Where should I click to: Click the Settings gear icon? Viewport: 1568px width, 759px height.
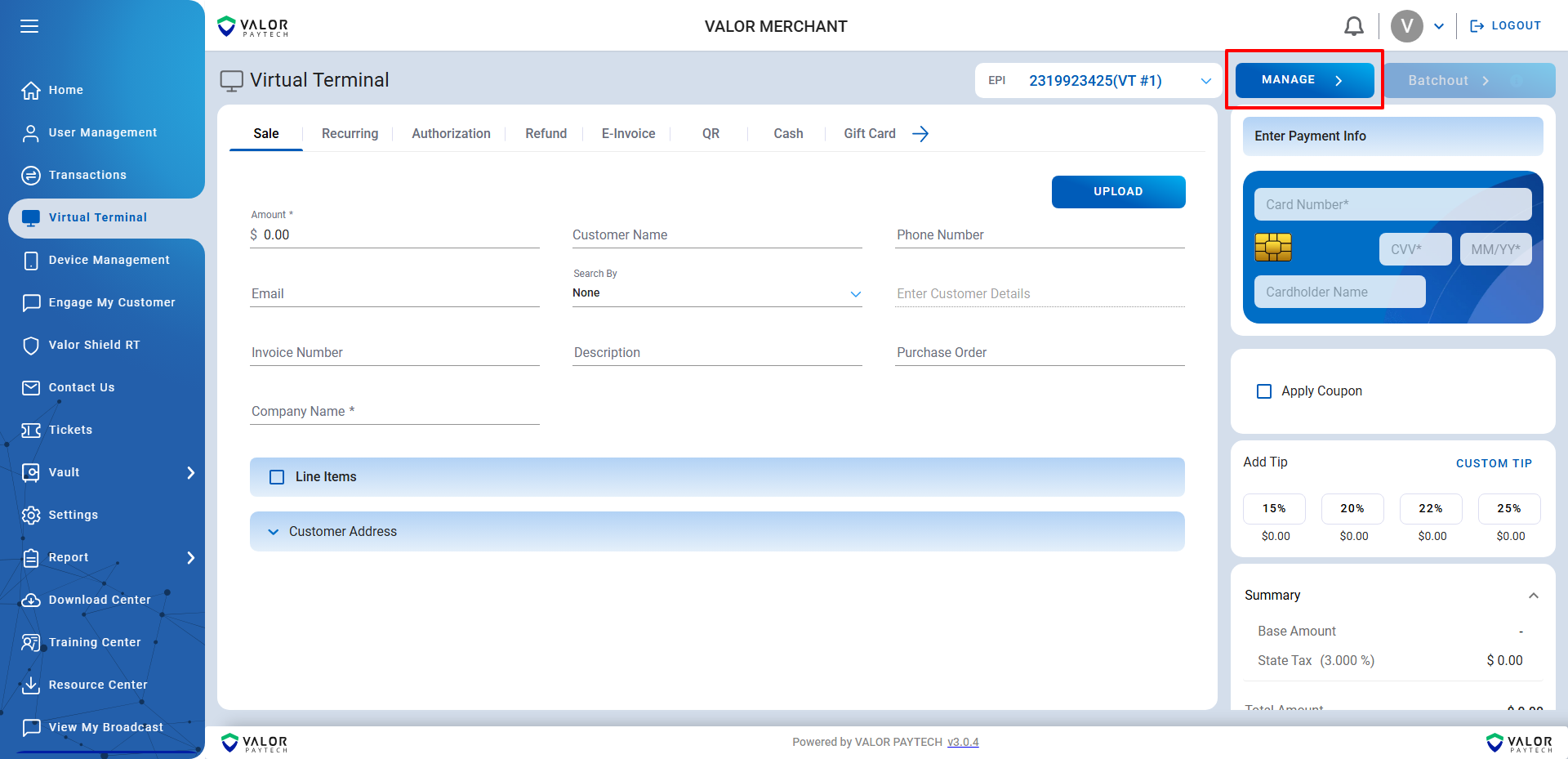tap(31, 516)
